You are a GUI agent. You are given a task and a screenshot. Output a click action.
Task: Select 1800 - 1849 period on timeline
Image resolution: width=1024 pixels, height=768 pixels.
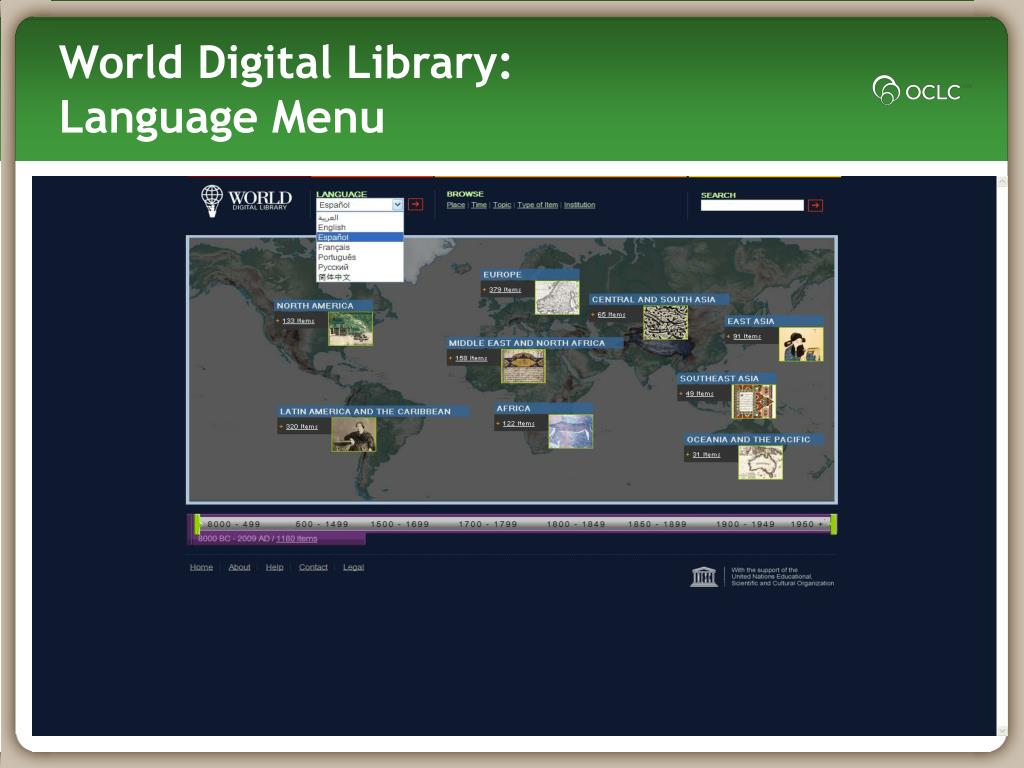[x=576, y=524]
